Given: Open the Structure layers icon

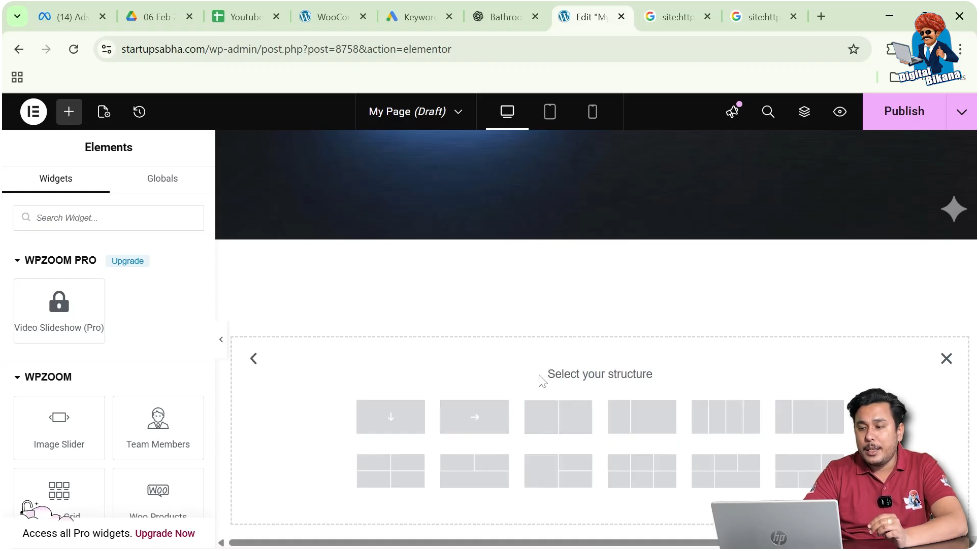Looking at the screenshot, I should point(804,112).
